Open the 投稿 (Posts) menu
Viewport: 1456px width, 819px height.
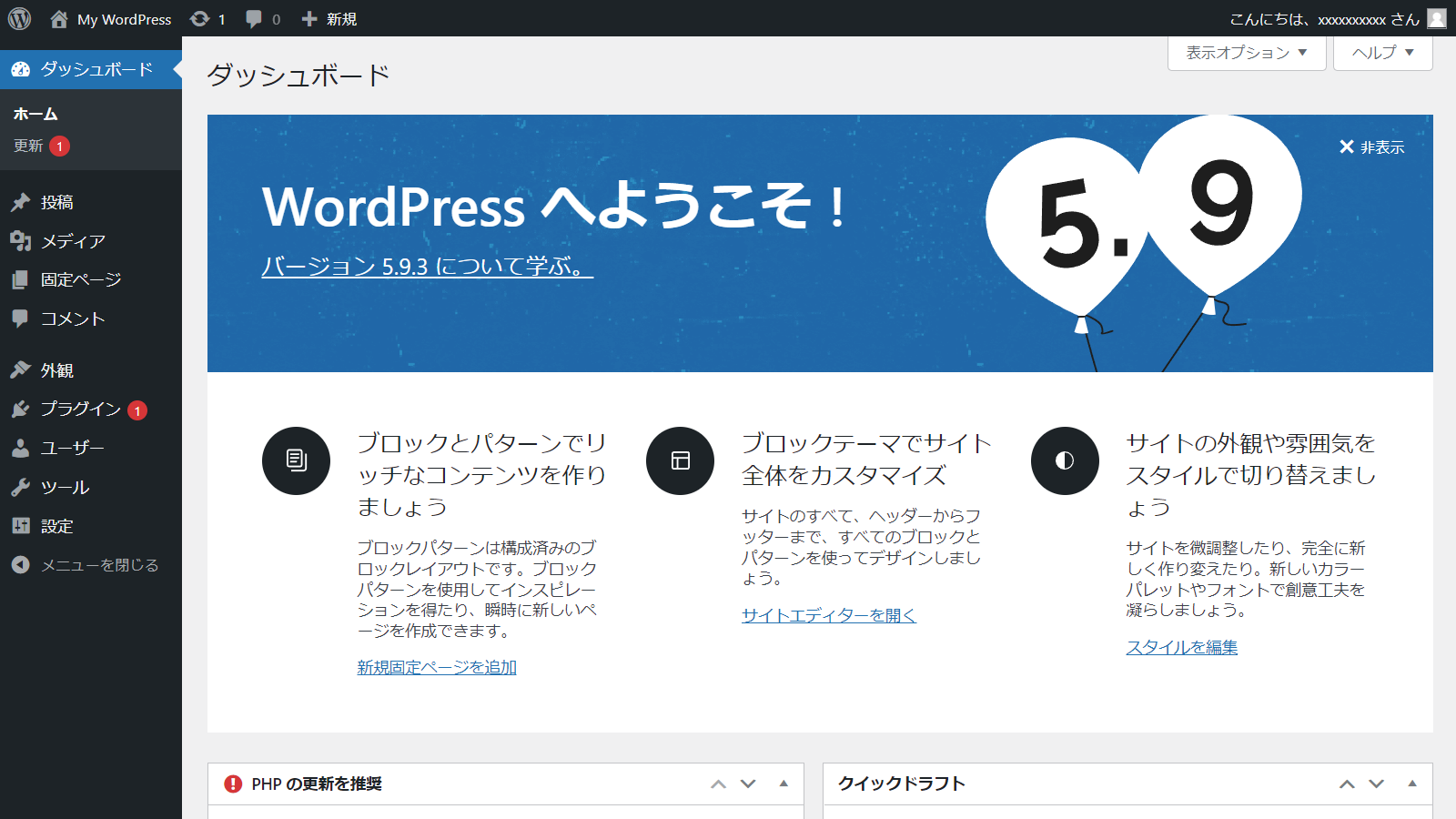coord(56,202)
